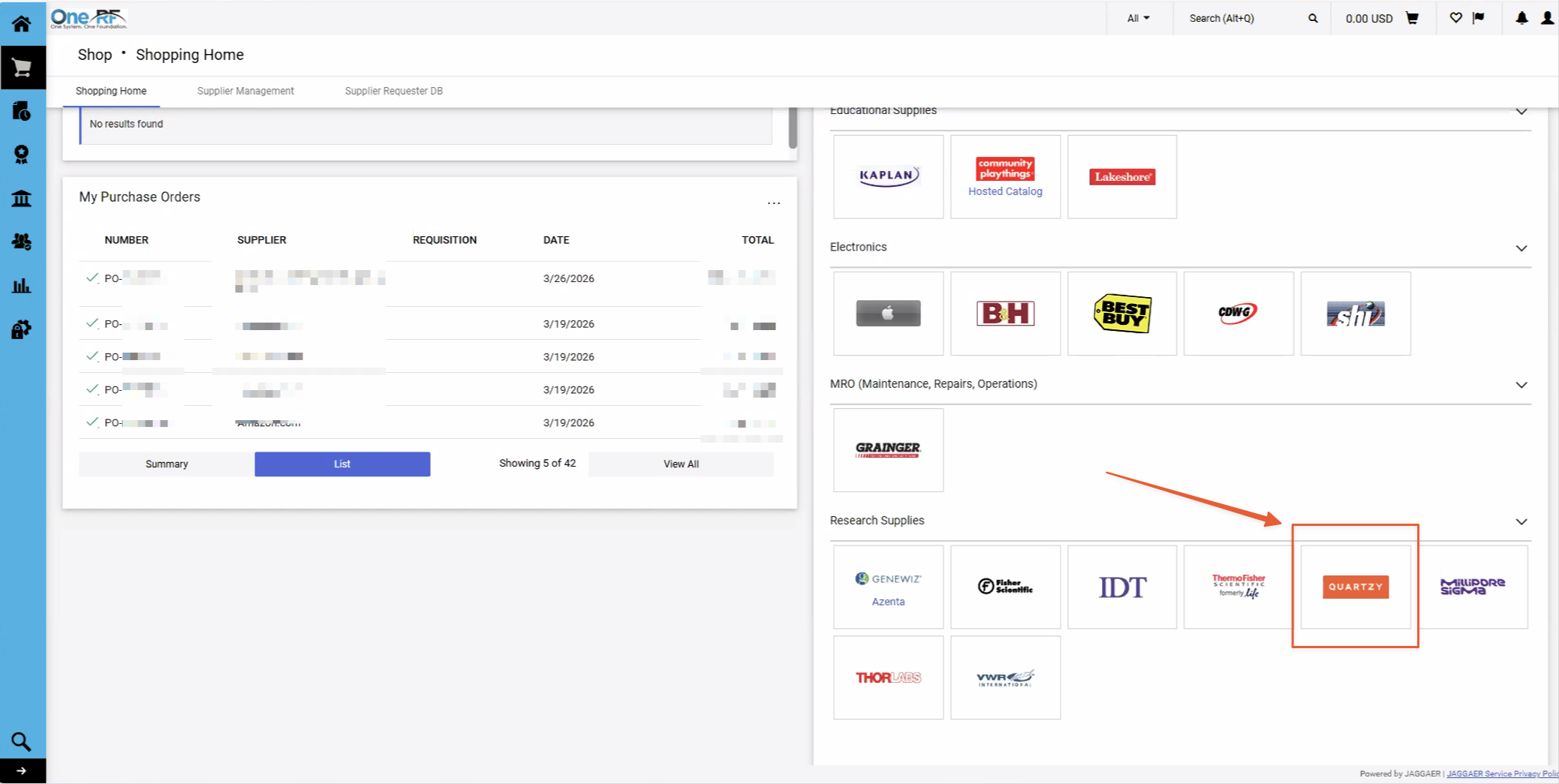This screenshot has height=784, width=1559.
Task: Sort by the SUPPLIER column header
Action: pos(261,240)
